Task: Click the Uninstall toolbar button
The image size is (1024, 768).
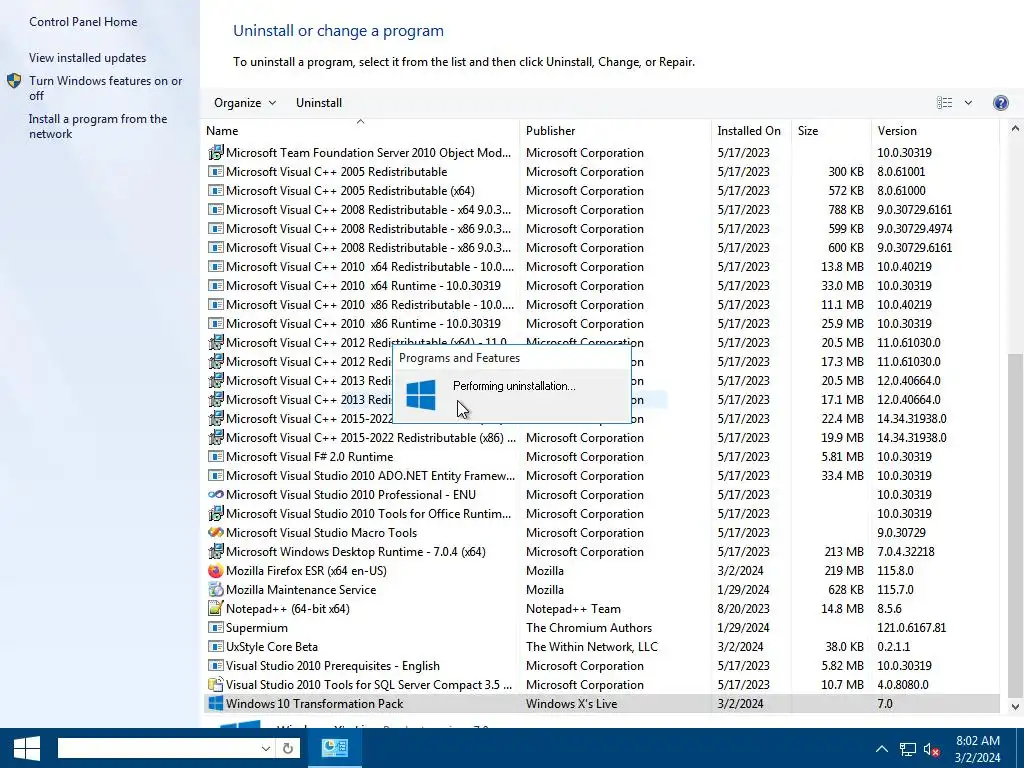Action: point(319,103)
